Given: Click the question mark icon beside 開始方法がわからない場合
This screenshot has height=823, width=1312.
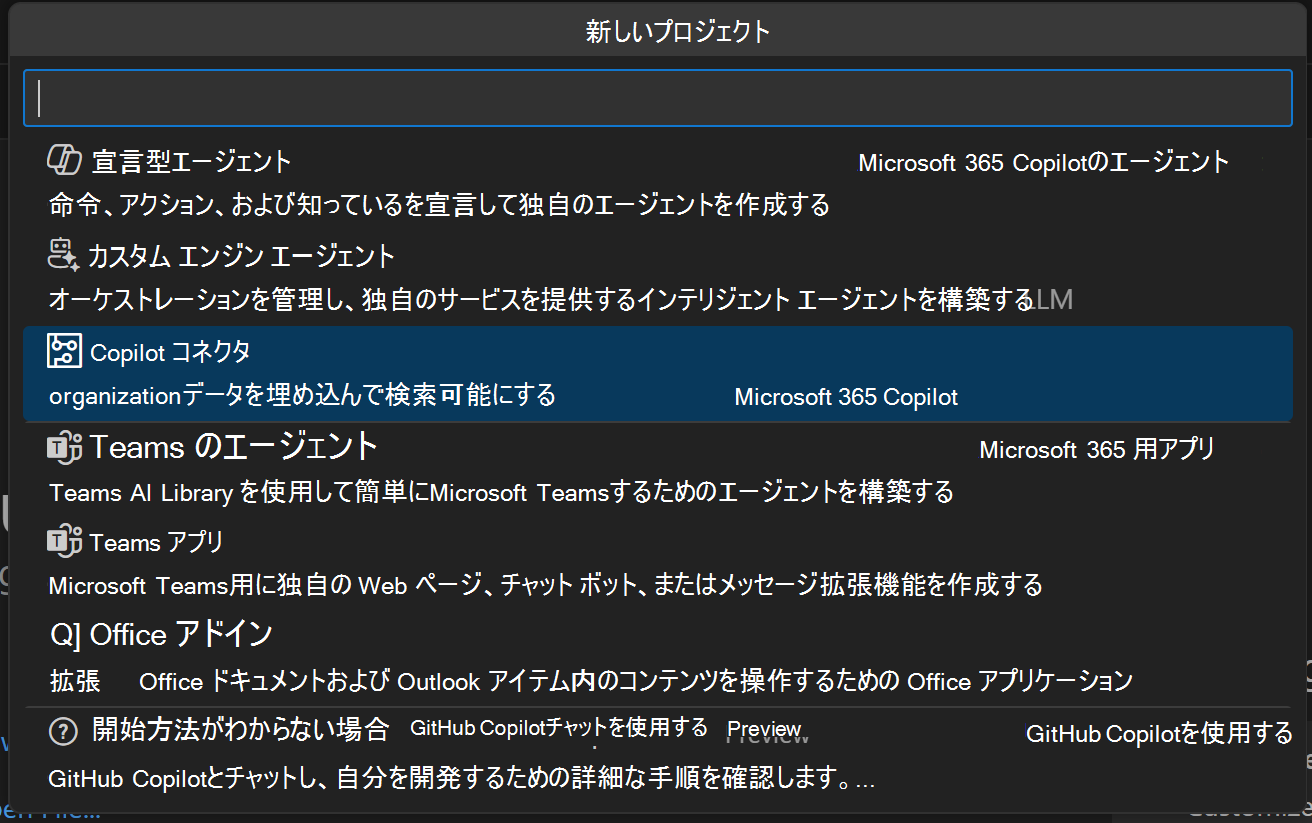Looking at the screenshot, I should click(64, 732).
